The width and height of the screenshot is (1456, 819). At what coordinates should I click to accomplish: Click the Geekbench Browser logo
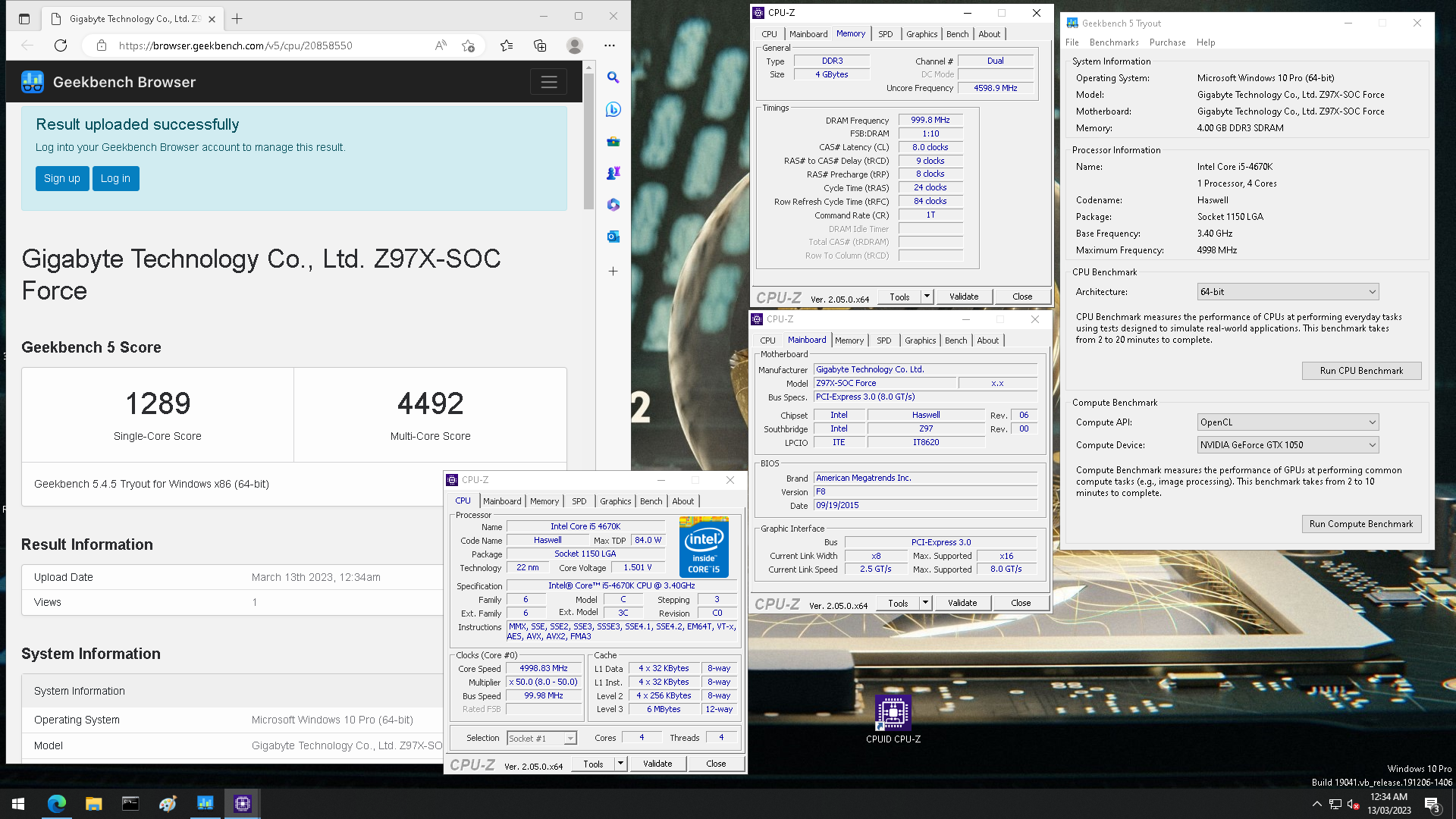[33, 82]
